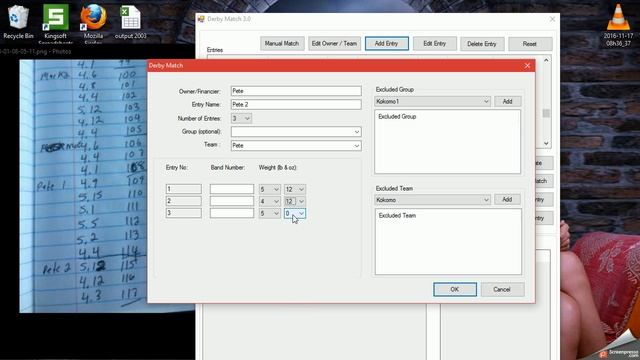
Task: Launch Kingsoft Spreadsheets from the desktop
Action: click(x=56, y=23)
